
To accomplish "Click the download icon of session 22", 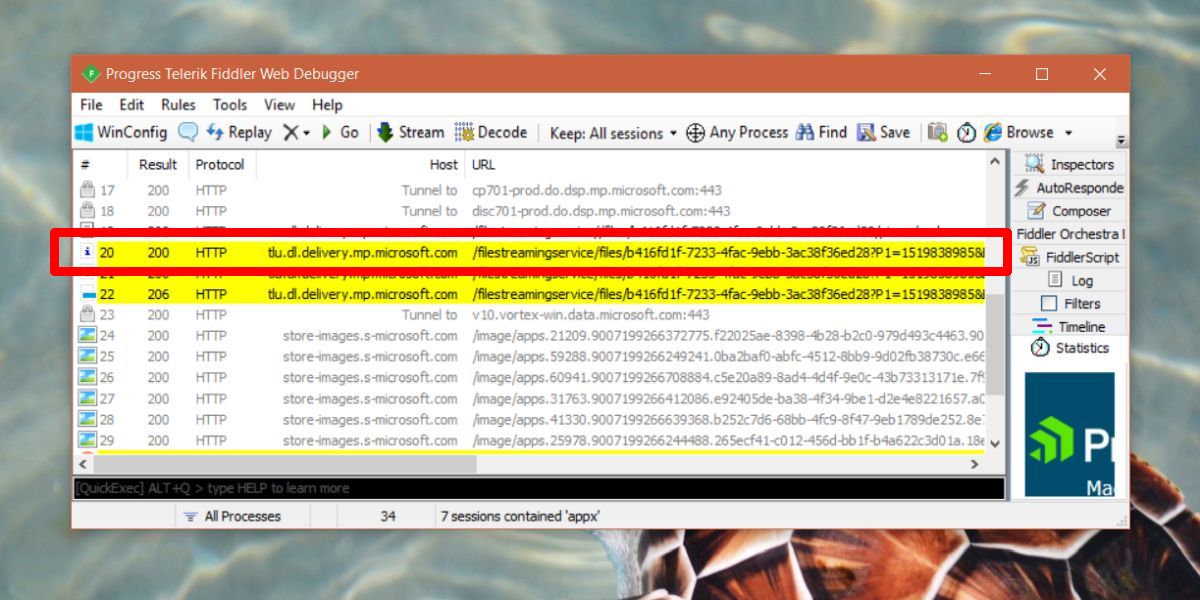I will click(x=87, y=294).
